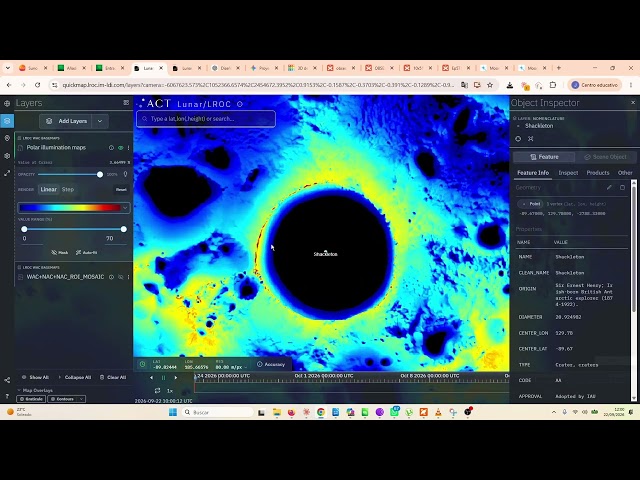Select the active Layers sidebar icon

click(7, 121)
